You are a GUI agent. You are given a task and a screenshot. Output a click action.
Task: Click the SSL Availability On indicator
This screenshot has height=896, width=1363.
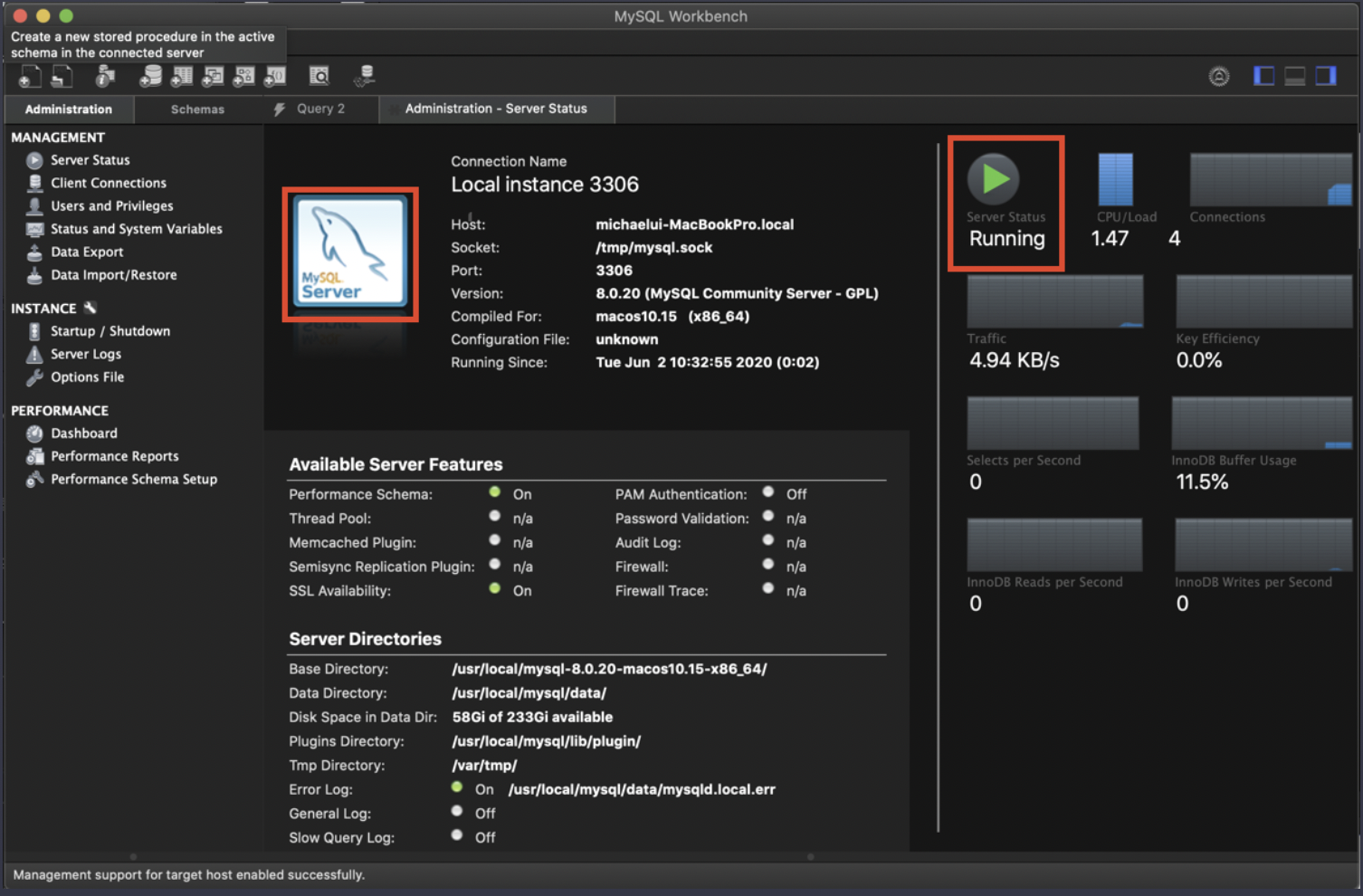[495, 588]
